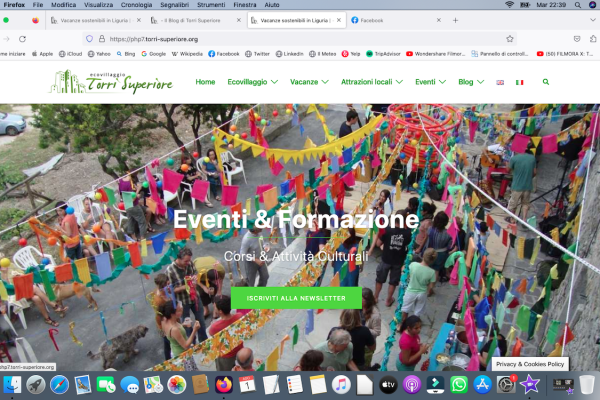Launch Firefox from the dock
The height and width of the screenshot is (400, 600).
pos(223,384)
